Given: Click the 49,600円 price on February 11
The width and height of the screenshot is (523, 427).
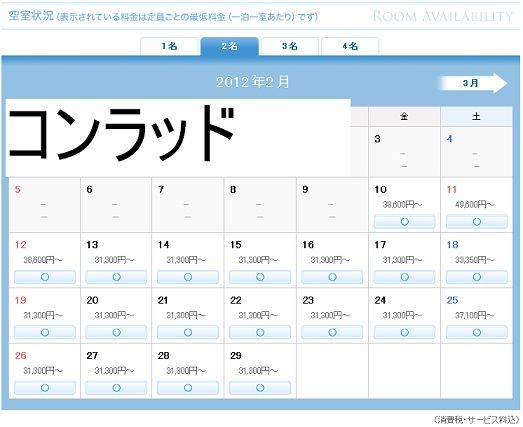Looking at the screenshot, I should pos(475,204).
